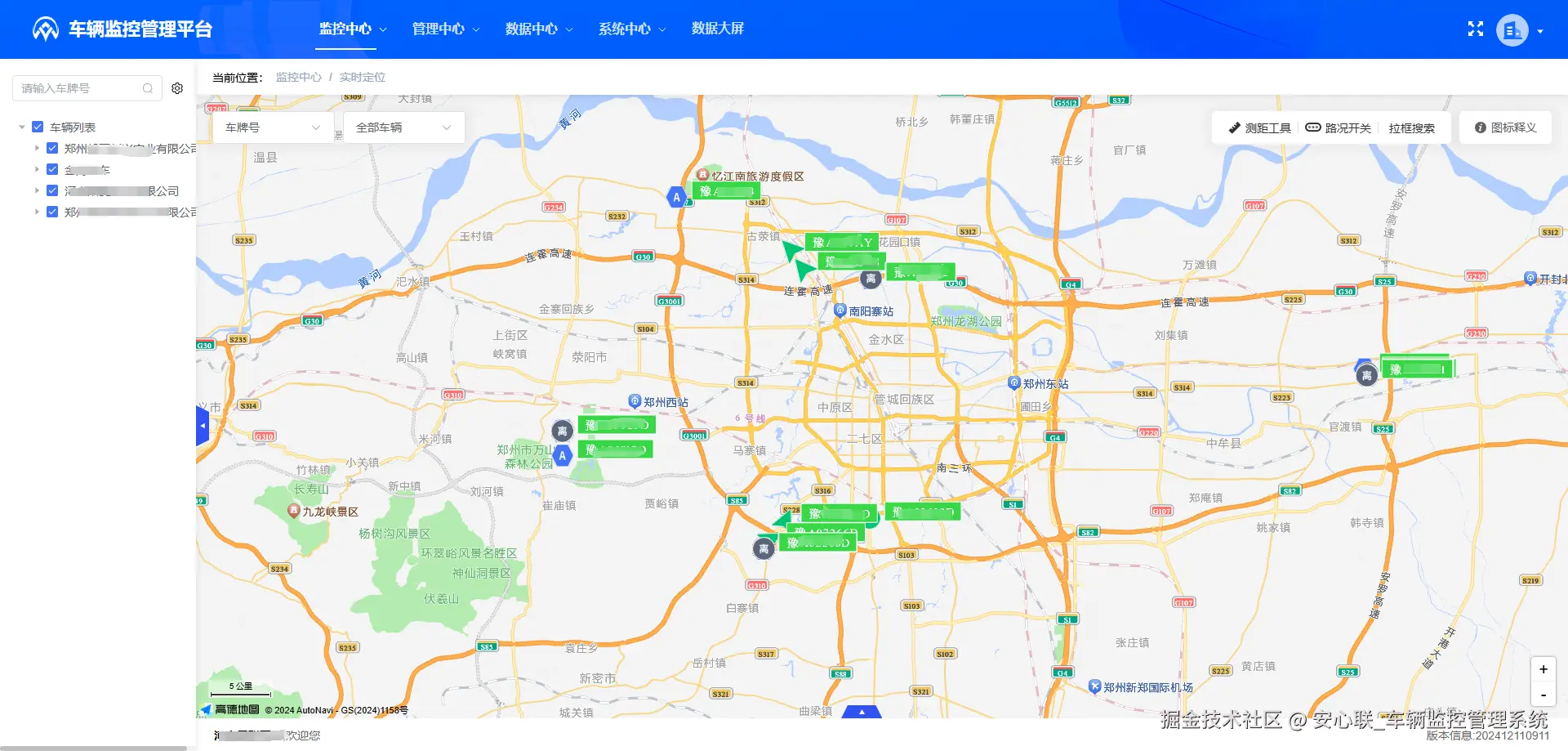Click 实时定位 breadcrumb link

click(x=362, y=77)
